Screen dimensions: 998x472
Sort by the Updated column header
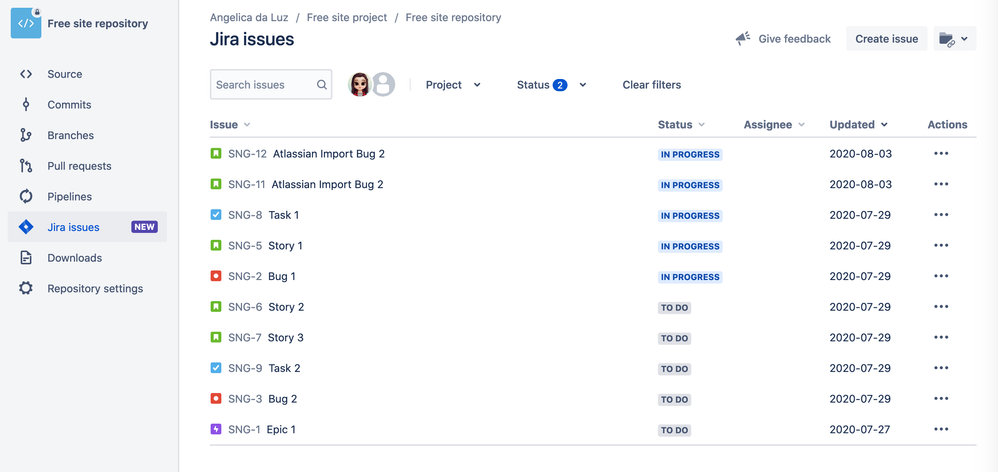pyautogui.click(x=858, y=125)
